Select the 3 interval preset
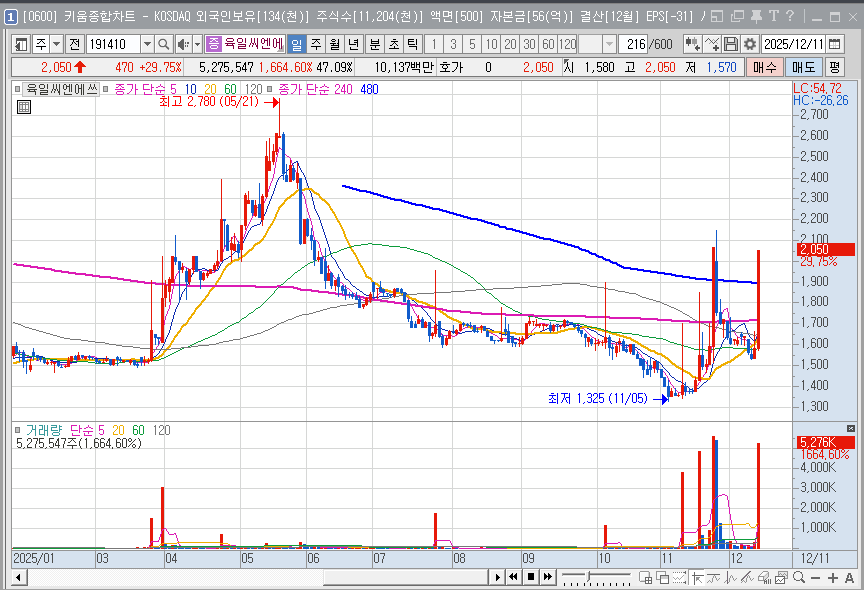This screenshot has width=864, height=590. coord(453,44)
